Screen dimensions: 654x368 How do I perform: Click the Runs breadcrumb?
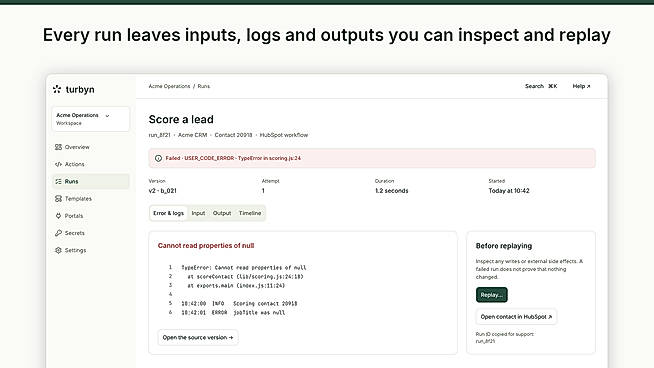[204, 86]
